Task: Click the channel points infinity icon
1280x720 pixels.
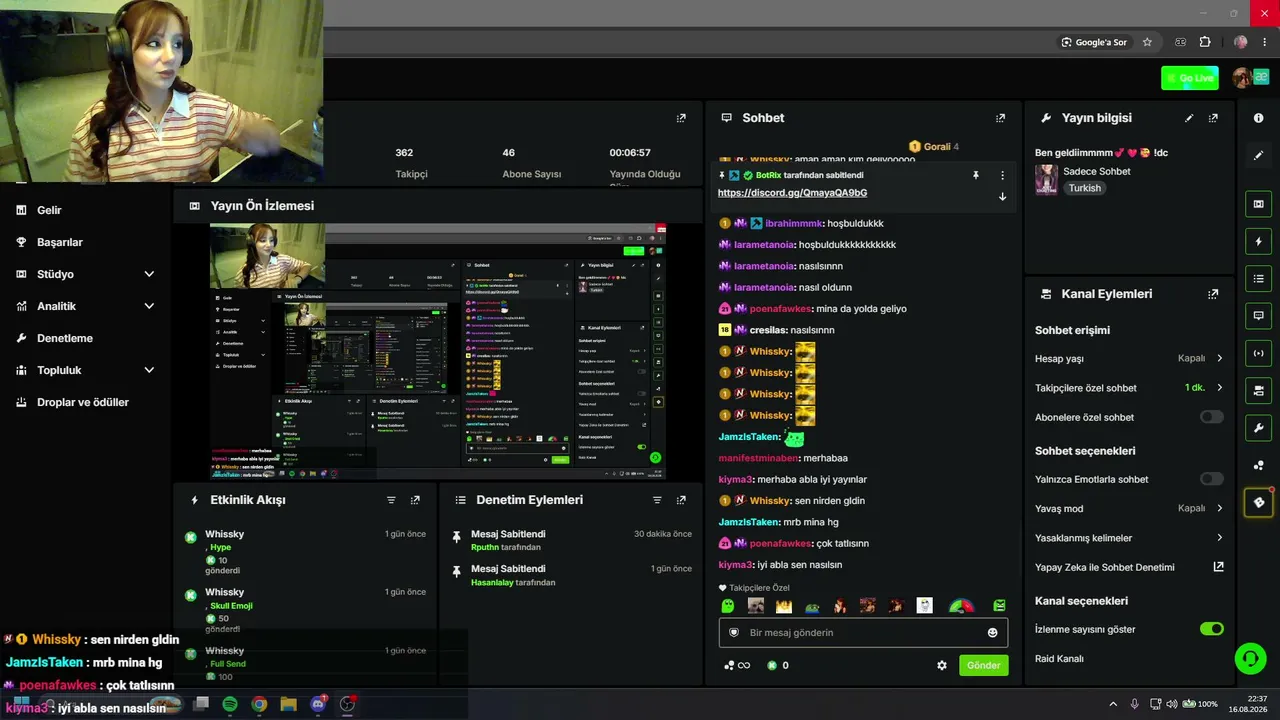Action: (x=737, y=665)
